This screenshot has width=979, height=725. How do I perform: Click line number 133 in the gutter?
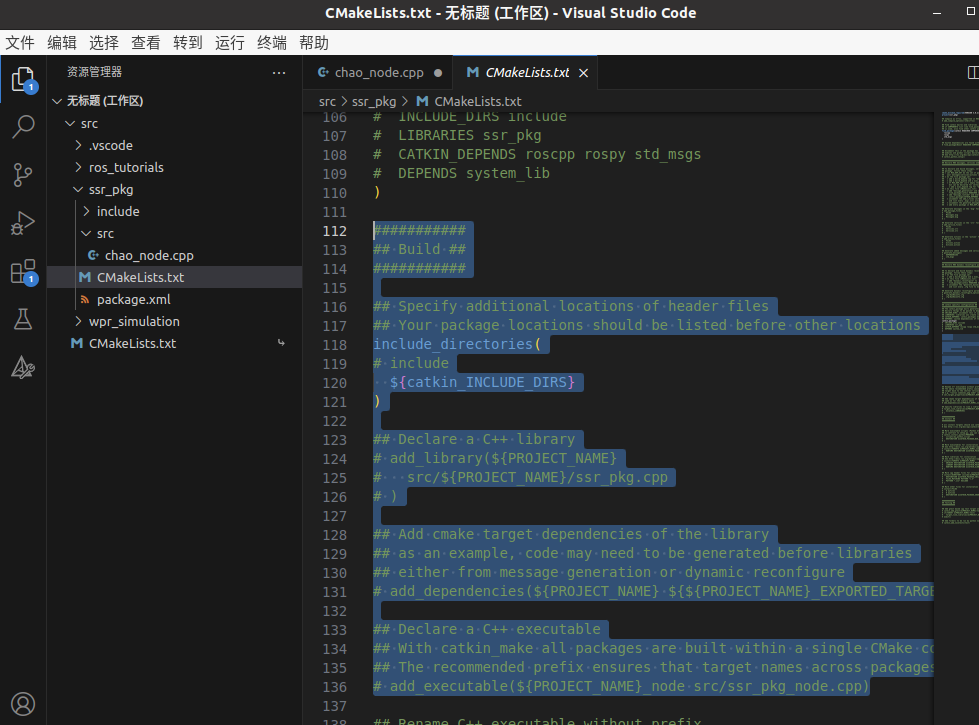tap(335, 630)
